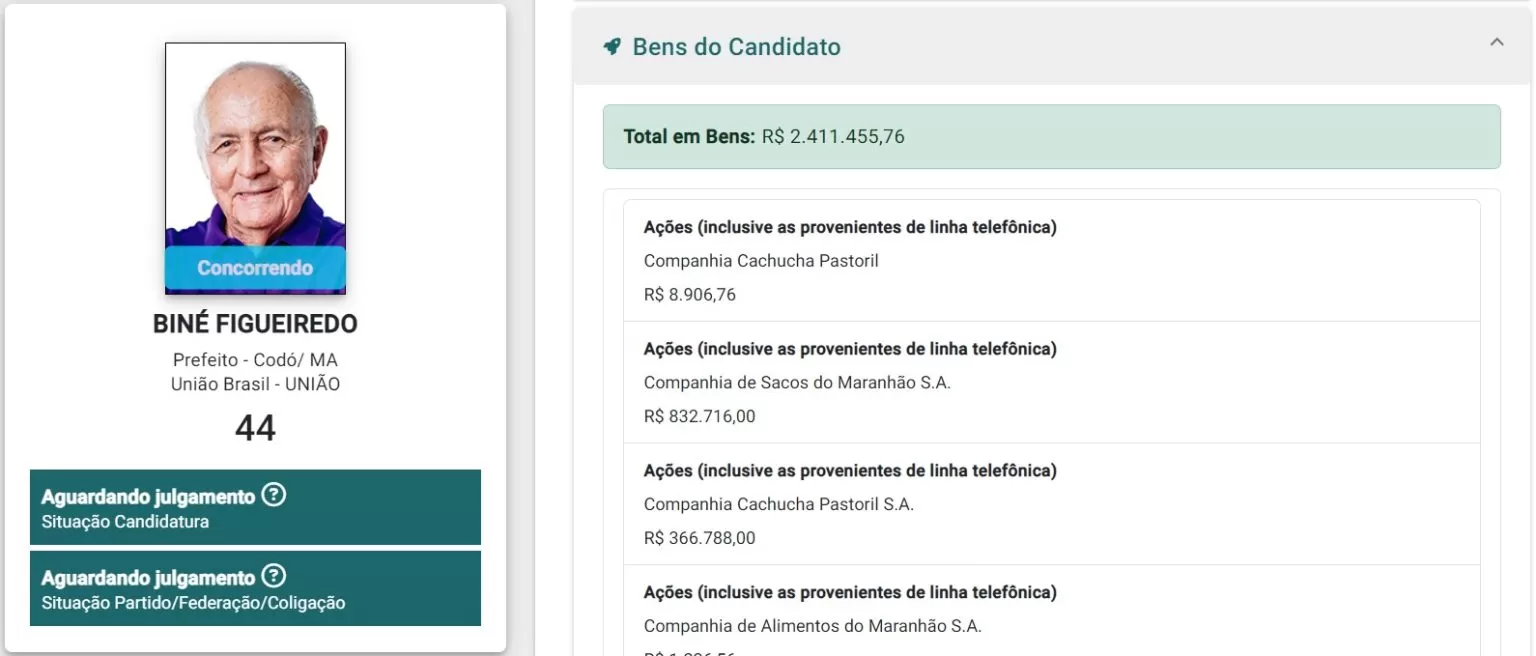Click help icon beside Situação Partido/Federação/Coligação status
The width and height of the screenshot is (1536, 656).
point(274,577)
